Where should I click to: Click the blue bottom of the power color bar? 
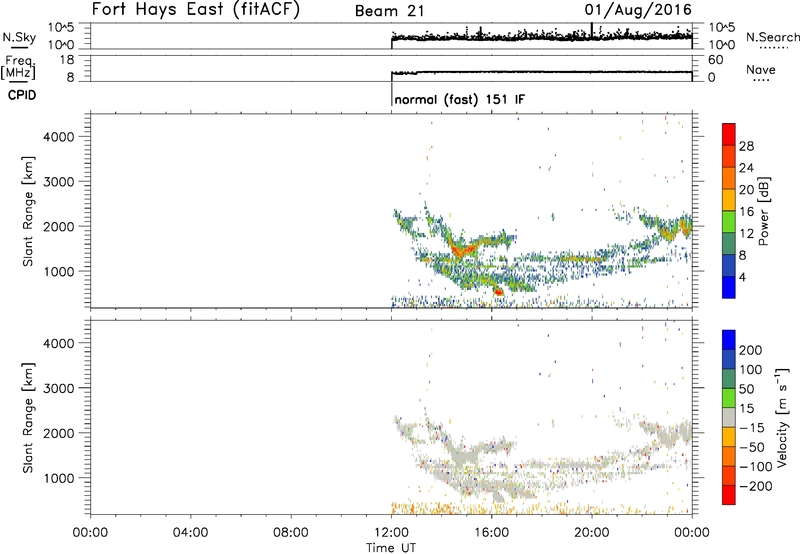pyautogui.click(x=729, y=288)
